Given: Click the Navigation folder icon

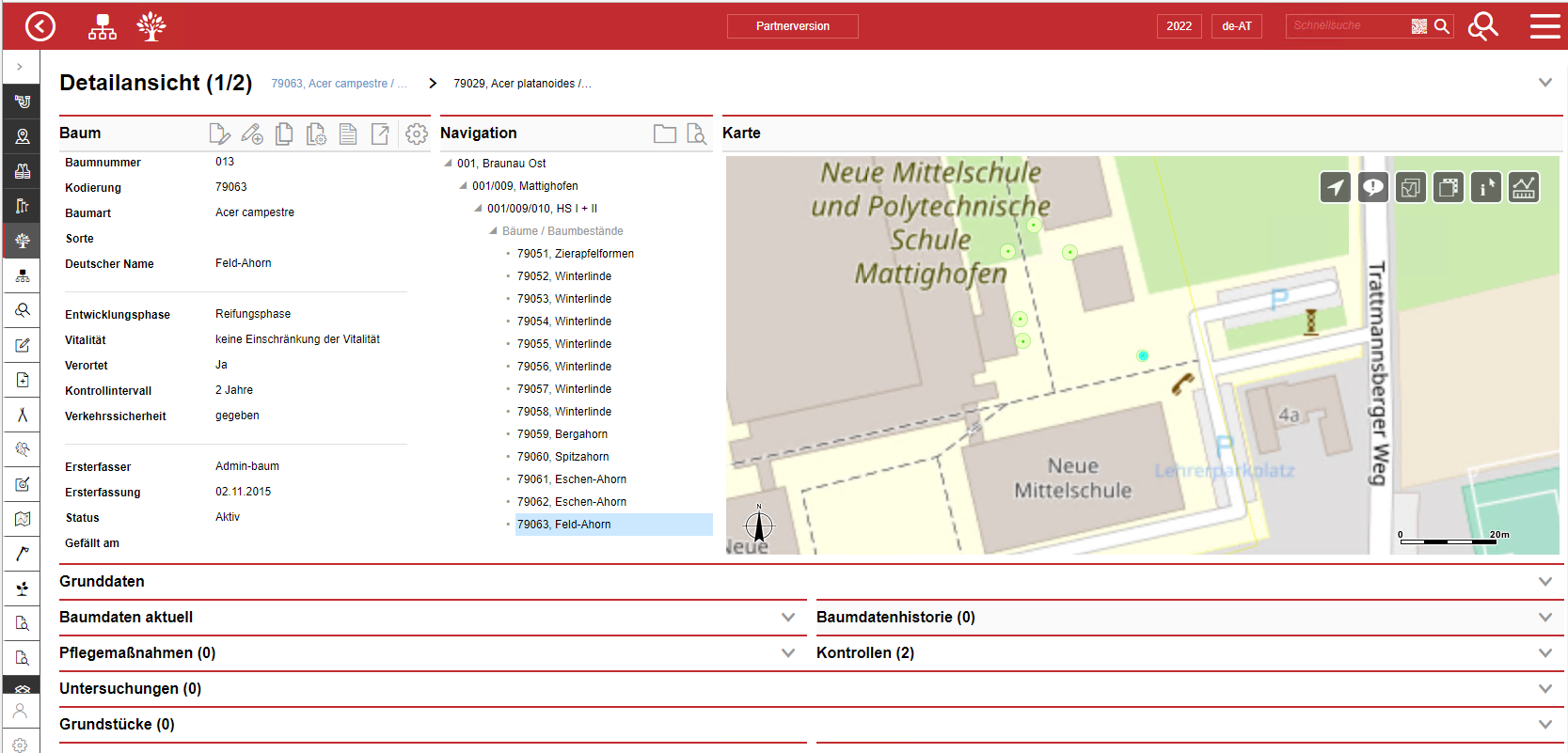Looking at the screenshot, I should click(x=665, y=133).
